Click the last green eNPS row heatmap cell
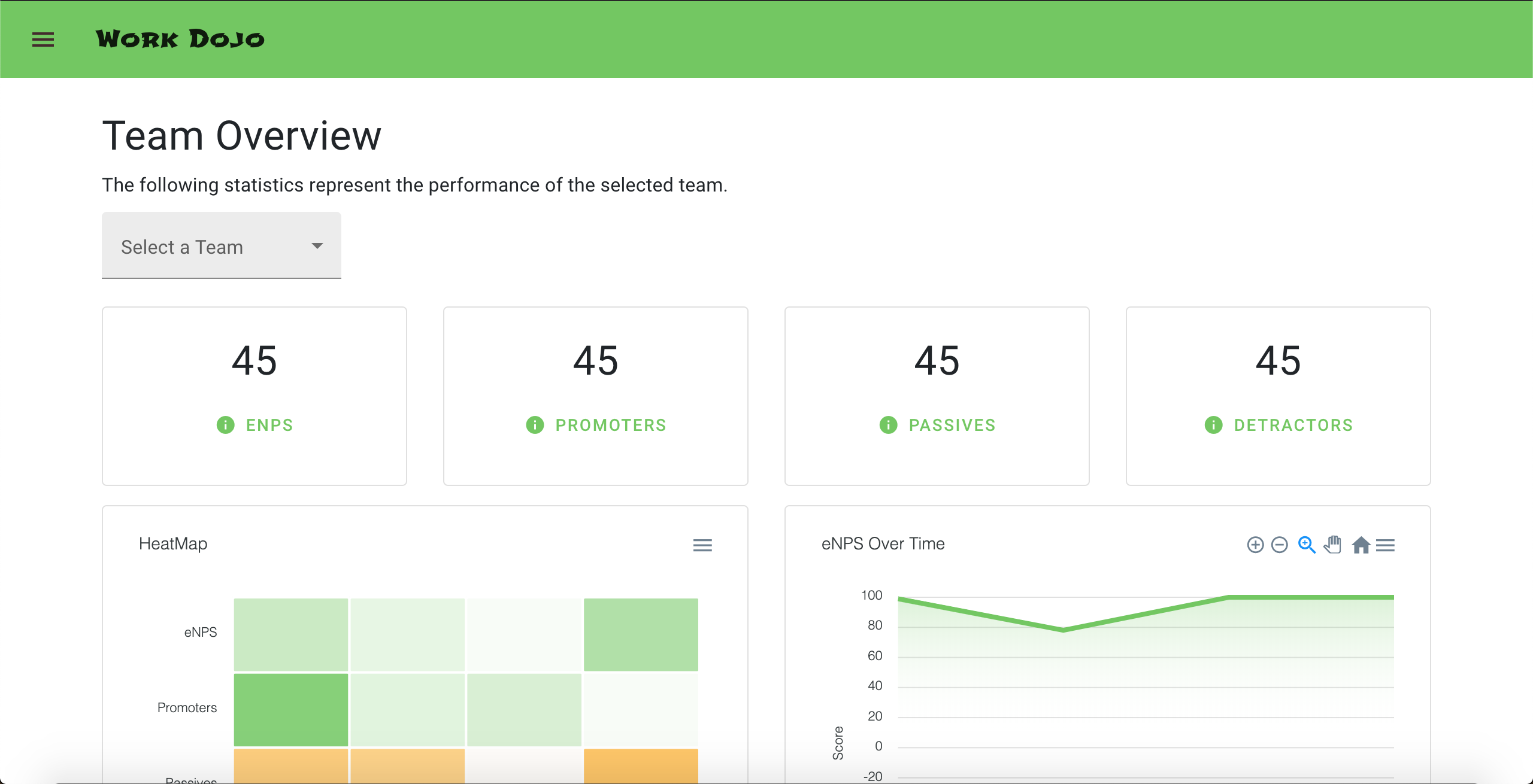This screenshot has height=784, width=1533. point(641,634)
